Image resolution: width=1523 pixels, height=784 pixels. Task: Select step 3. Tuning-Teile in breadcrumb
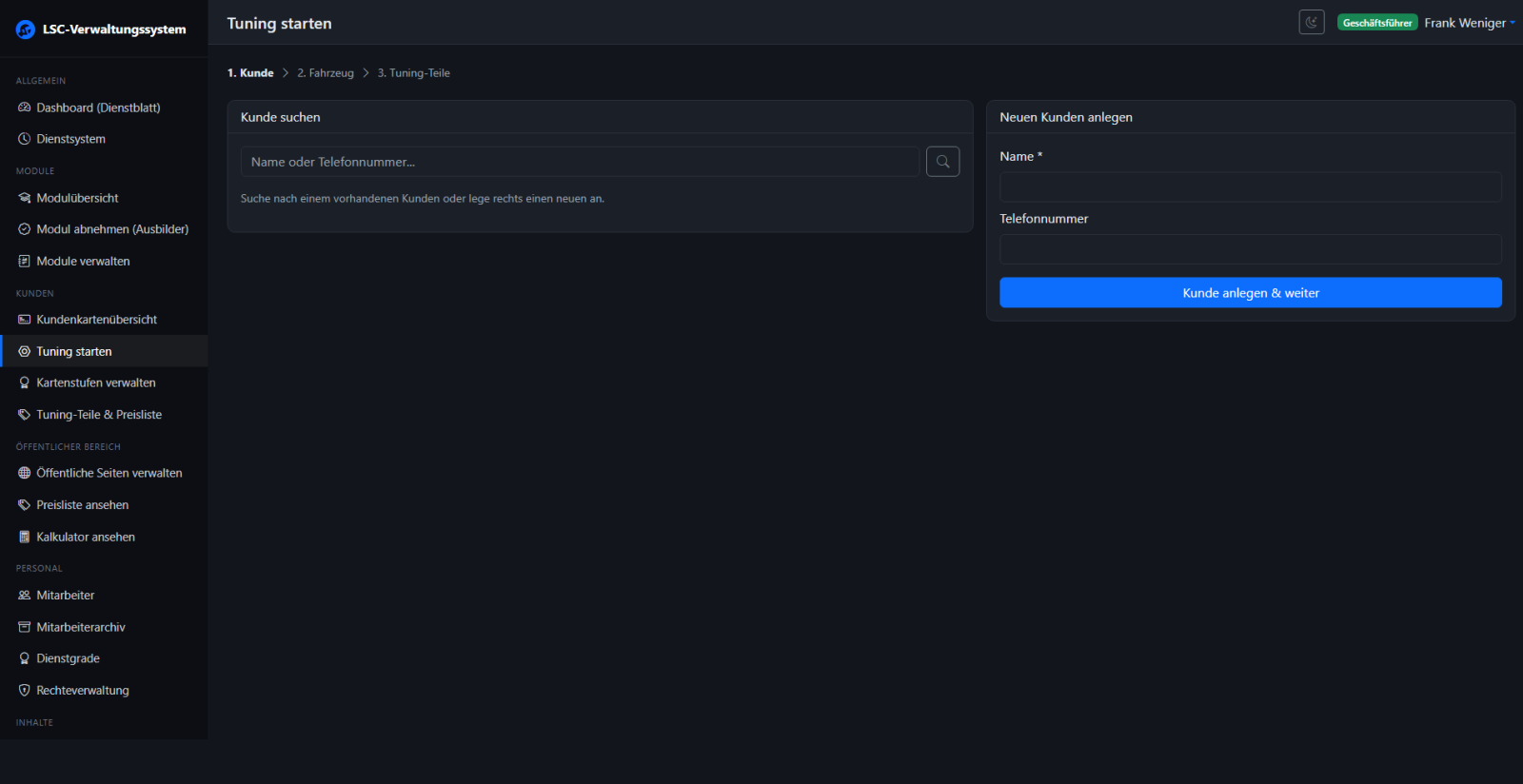(x=414, y=73)
